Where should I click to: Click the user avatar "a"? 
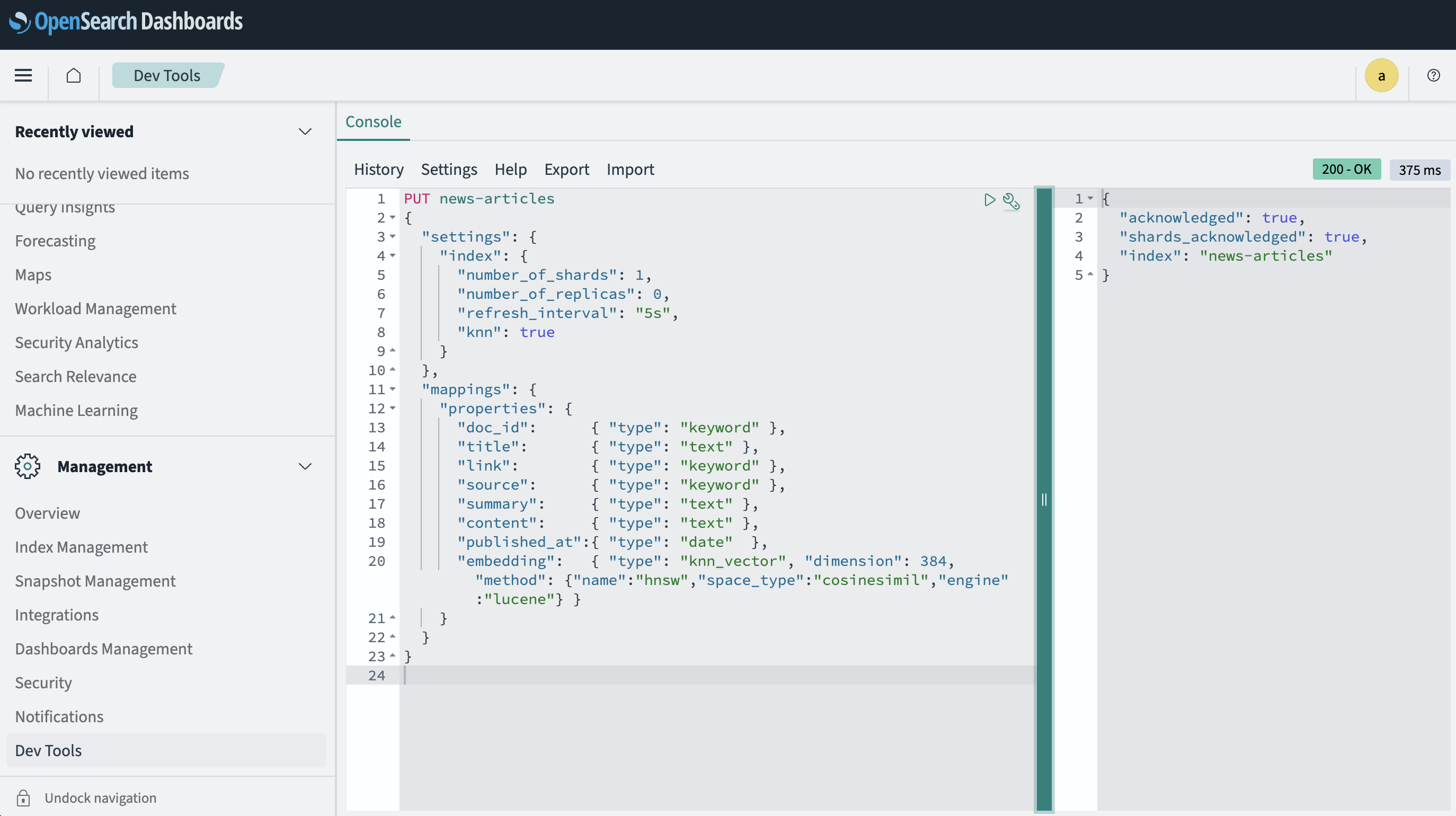(x=1381, y=75)
